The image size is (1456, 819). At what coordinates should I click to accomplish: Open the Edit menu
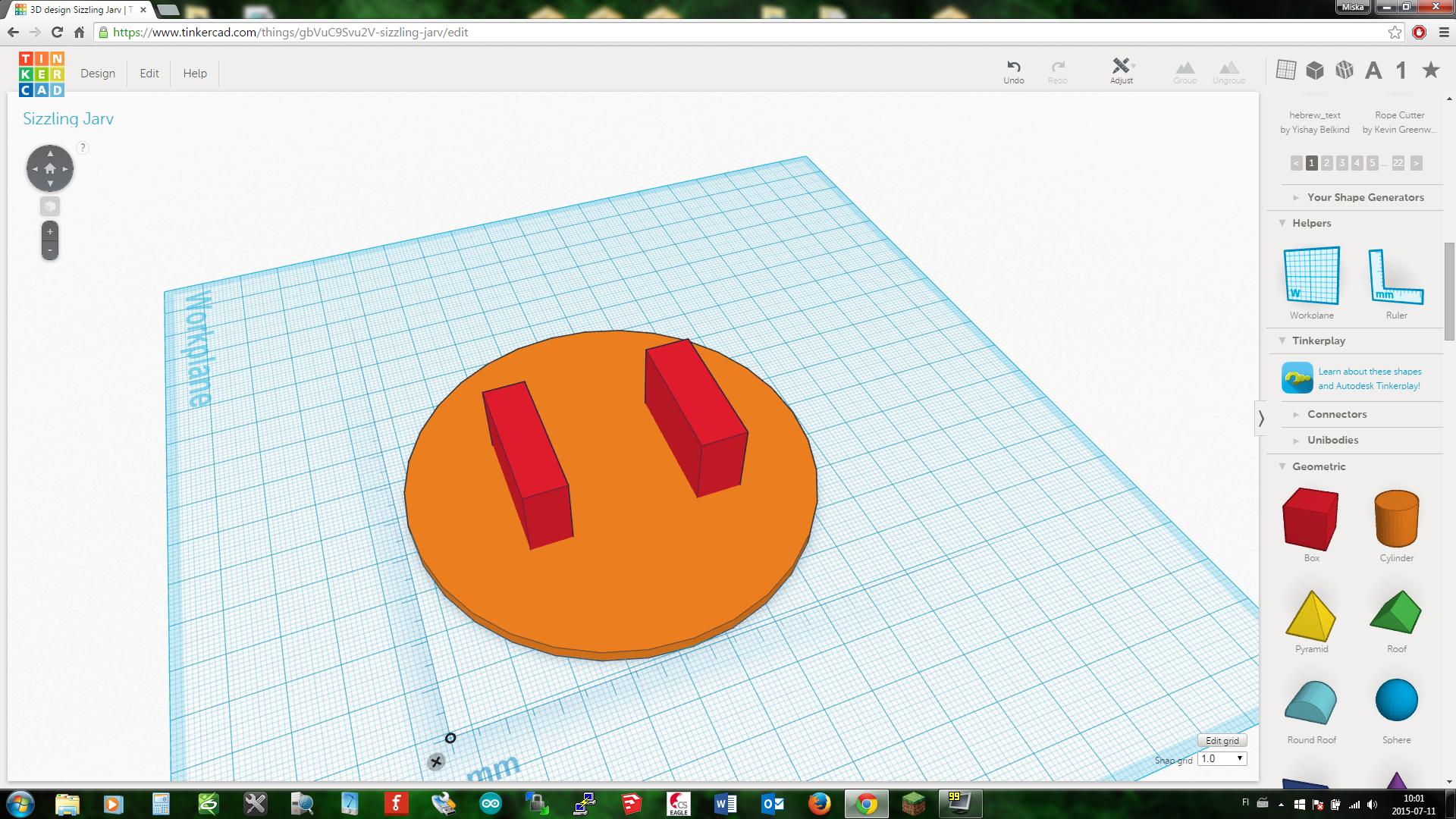(x=149, y=74)
